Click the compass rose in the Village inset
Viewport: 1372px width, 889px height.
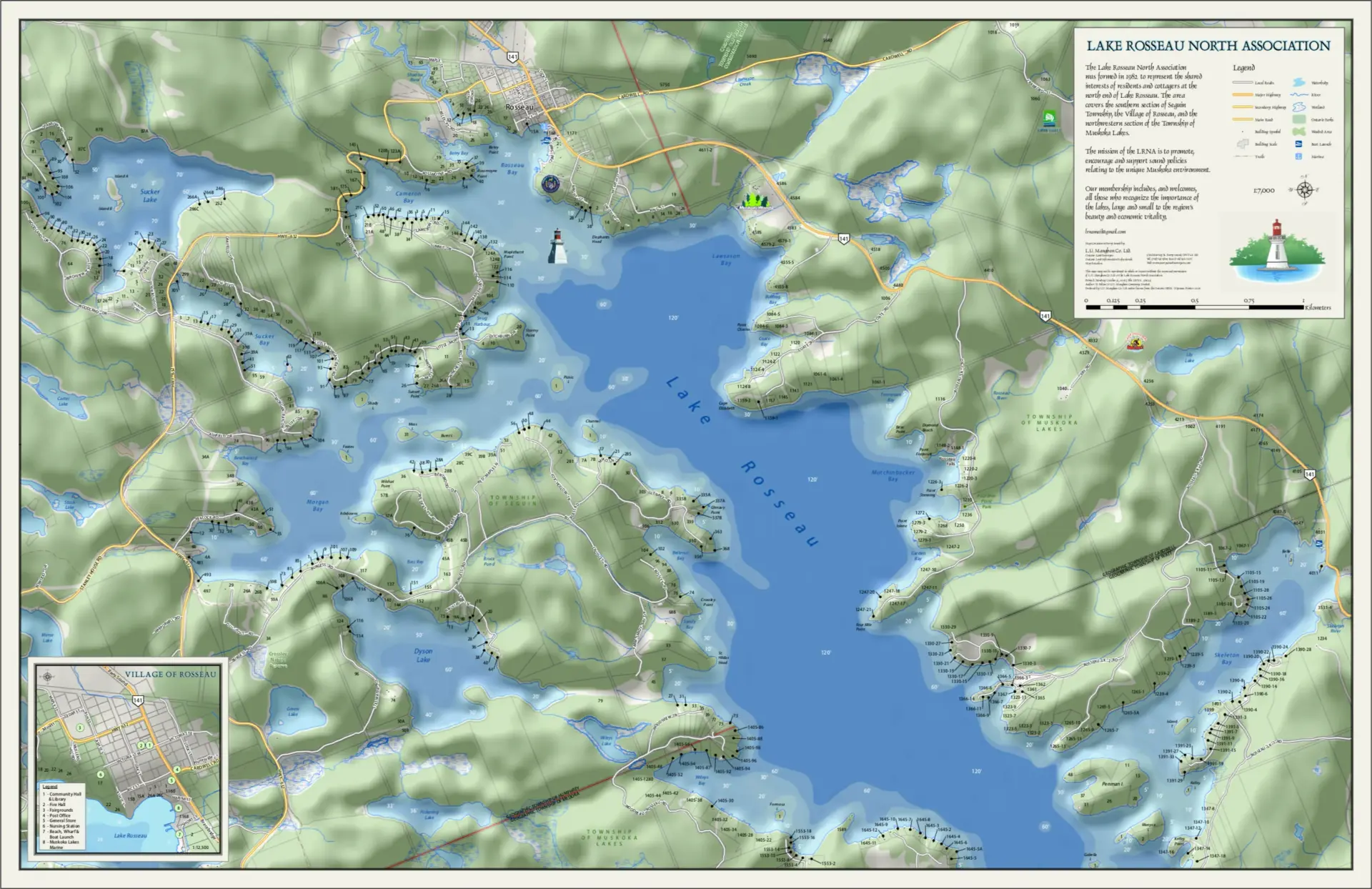click(48, 677)
